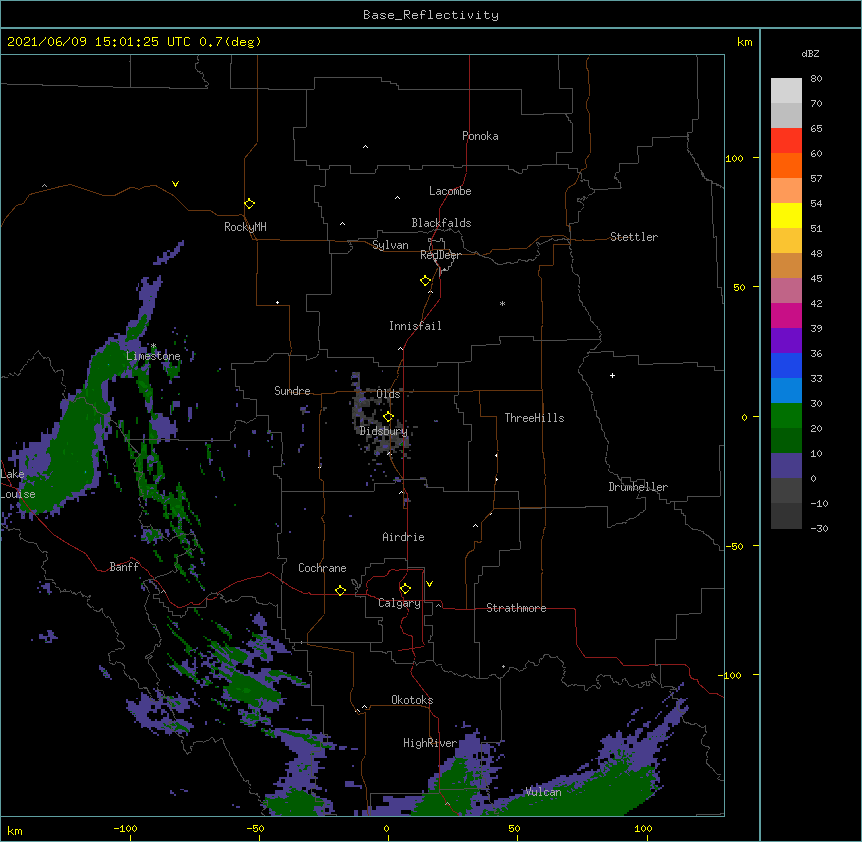Click the yellow V marker northwest of RockyMH

pos(175,184)
